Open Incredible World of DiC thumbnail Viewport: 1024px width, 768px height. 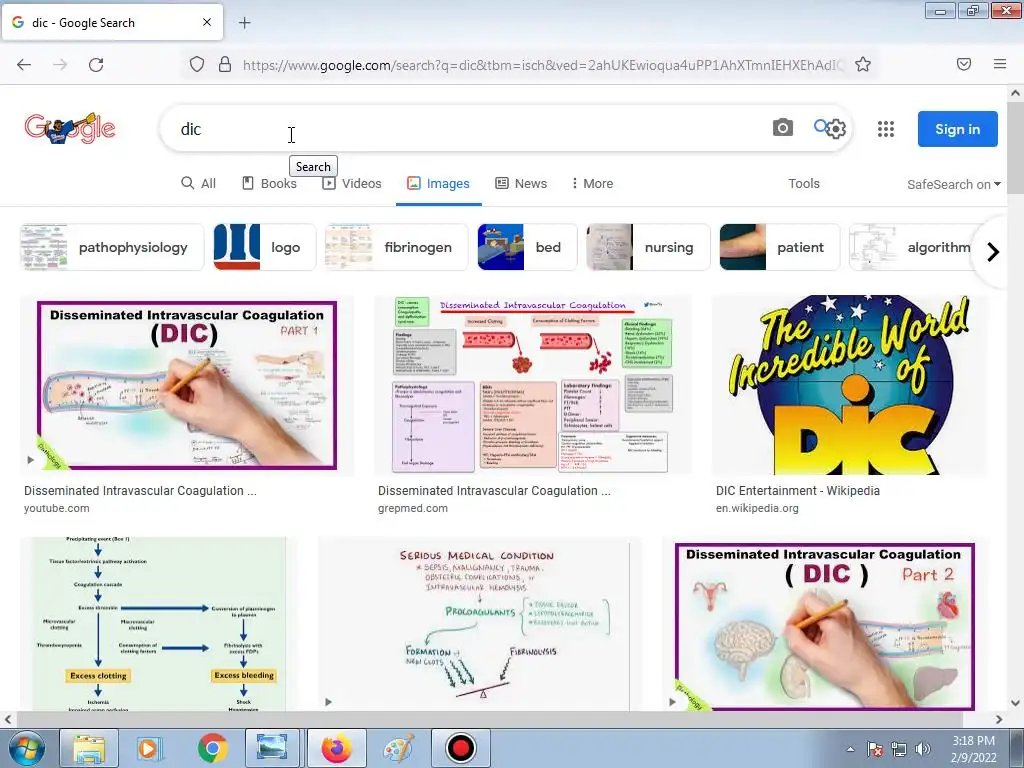pos(850,385)
